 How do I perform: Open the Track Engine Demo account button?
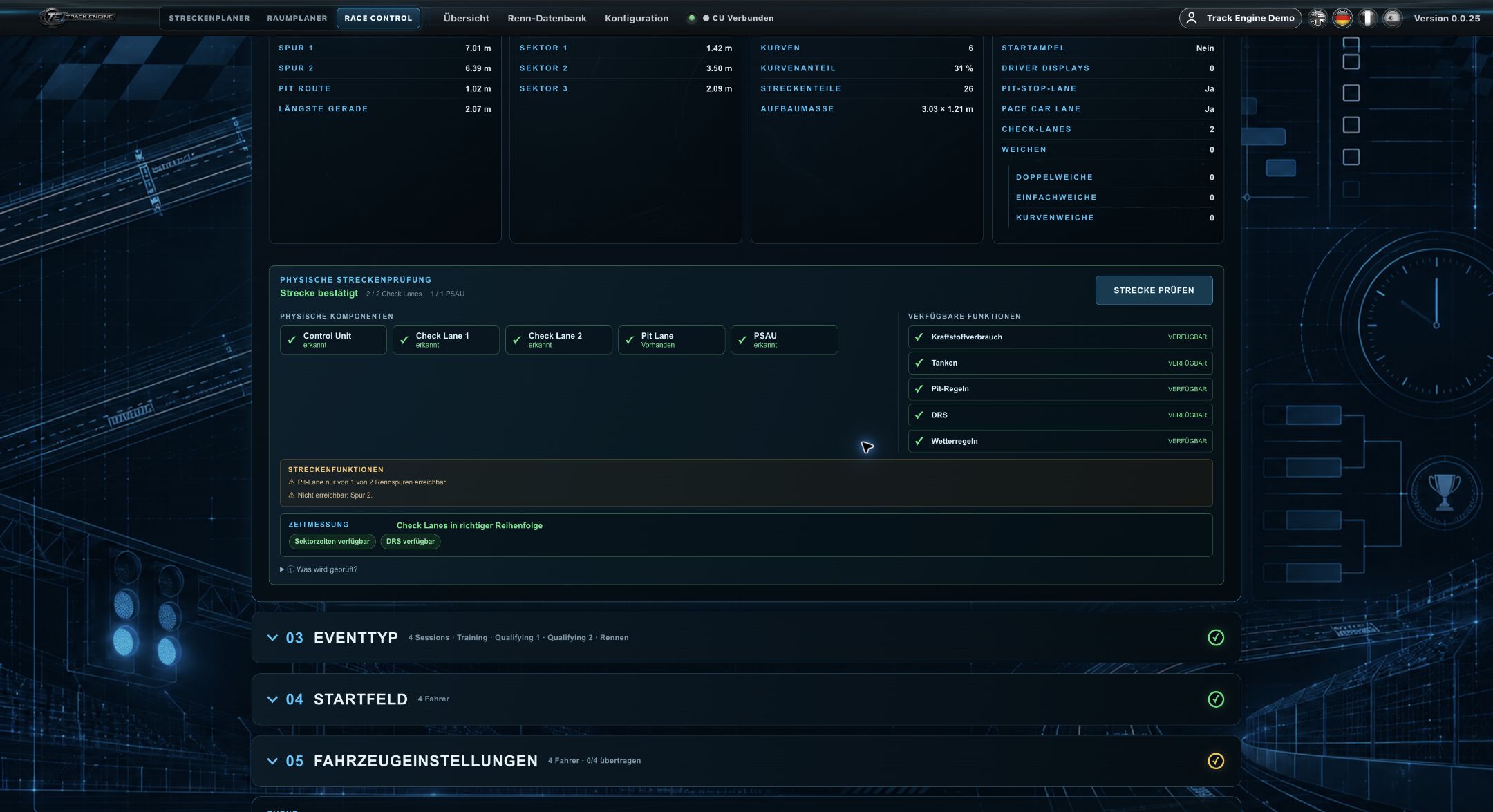(1240, 18)
